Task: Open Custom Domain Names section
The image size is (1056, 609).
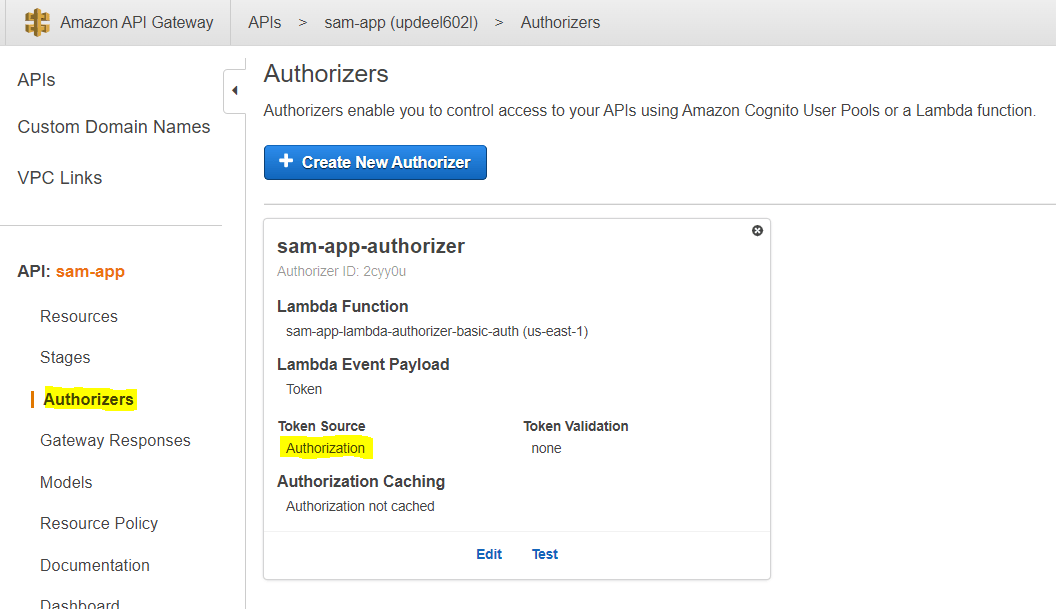Action: [x=113, y=127]
